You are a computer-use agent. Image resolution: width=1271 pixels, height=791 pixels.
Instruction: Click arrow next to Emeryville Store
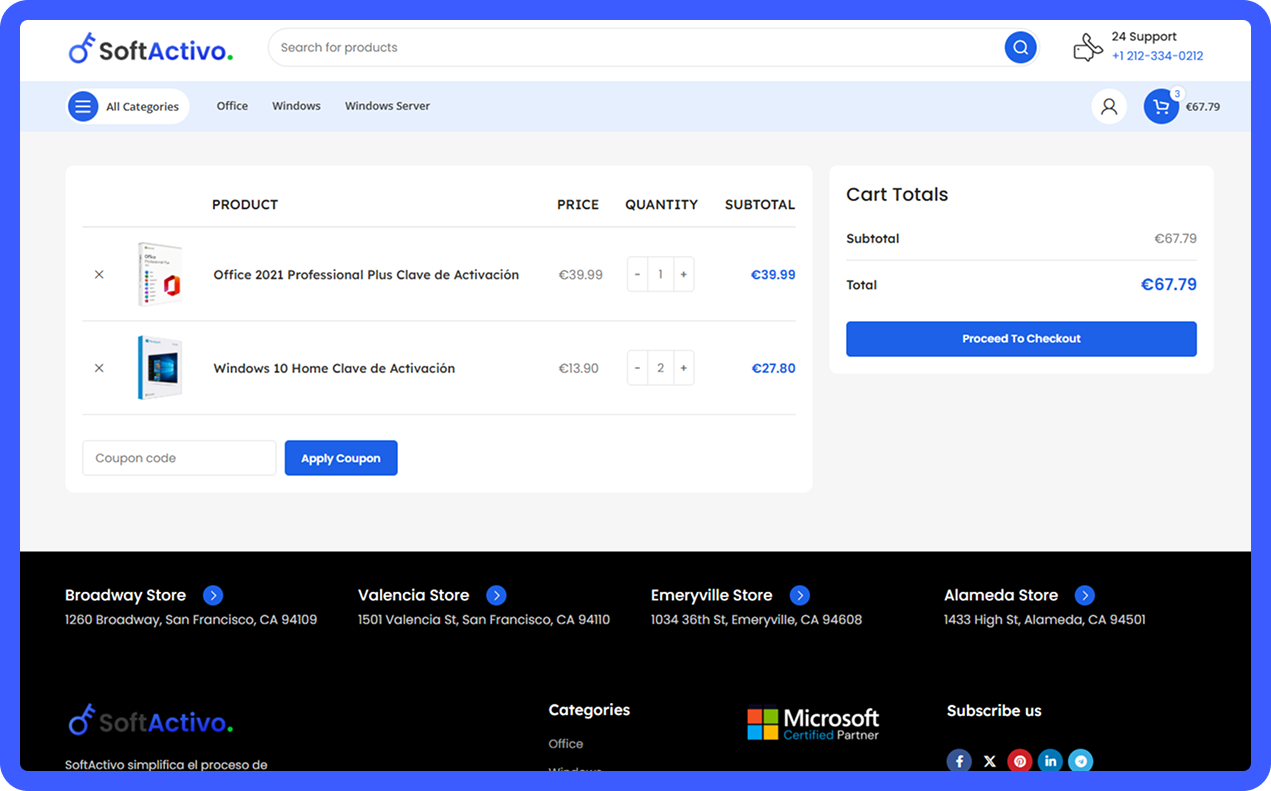(x=799, y=595)
